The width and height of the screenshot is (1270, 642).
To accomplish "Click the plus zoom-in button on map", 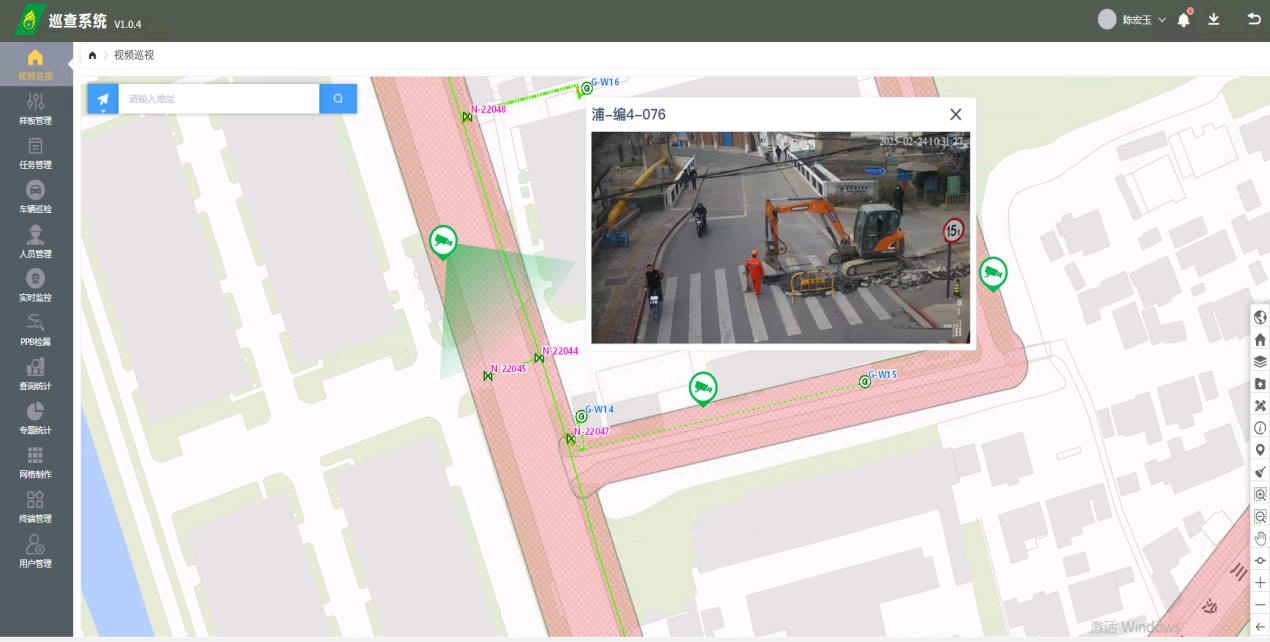I will tap(1260, 582).
